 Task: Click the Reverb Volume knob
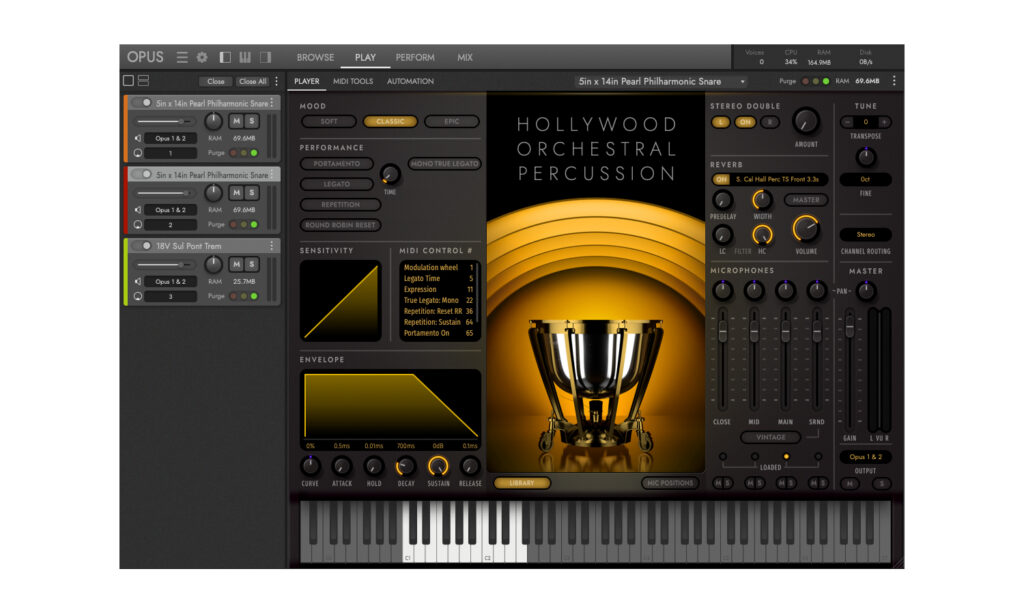click(806, 229)
